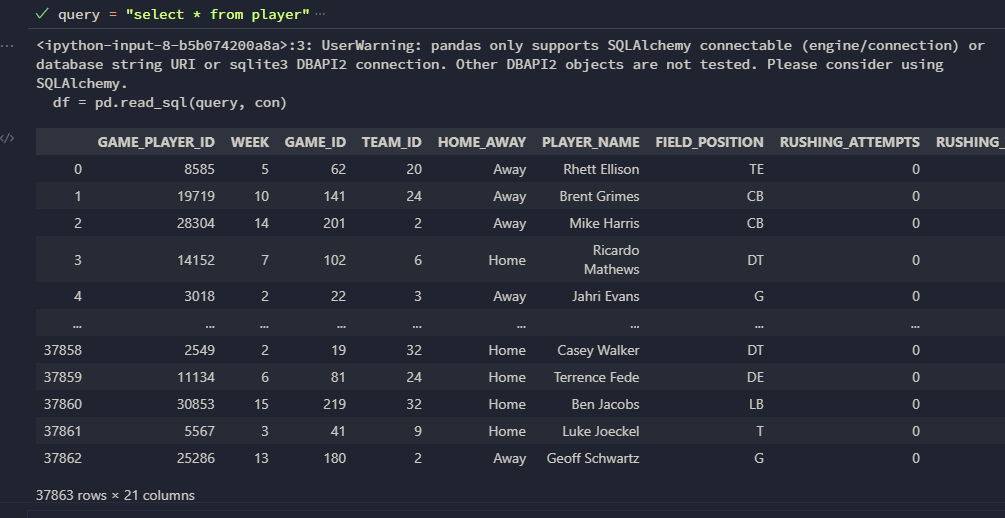1005x518 pixels.
Task: Click the Geoff Schwartz name cell
Action: (x=593, y=458)
